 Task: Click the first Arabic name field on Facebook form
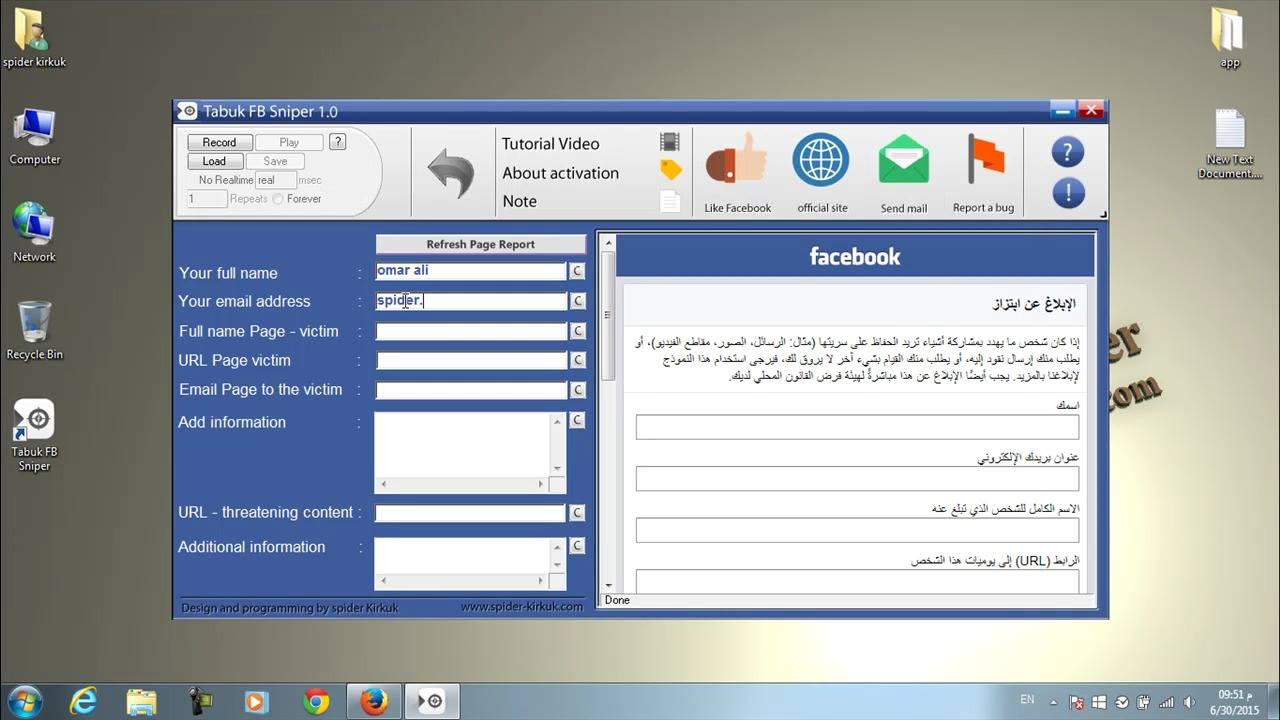(857, 427)
